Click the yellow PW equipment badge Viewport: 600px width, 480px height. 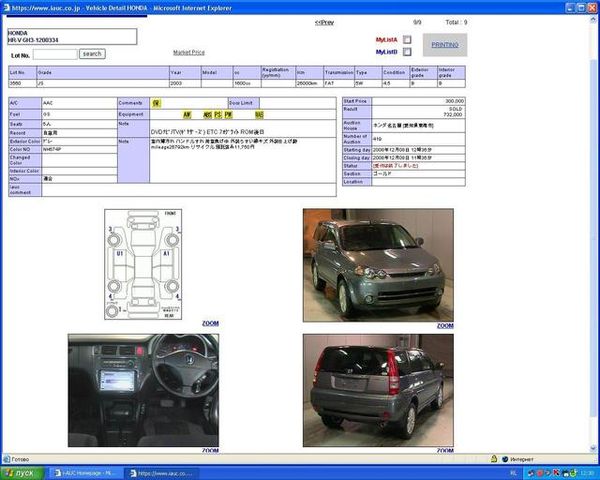click(x=228, y=114)
